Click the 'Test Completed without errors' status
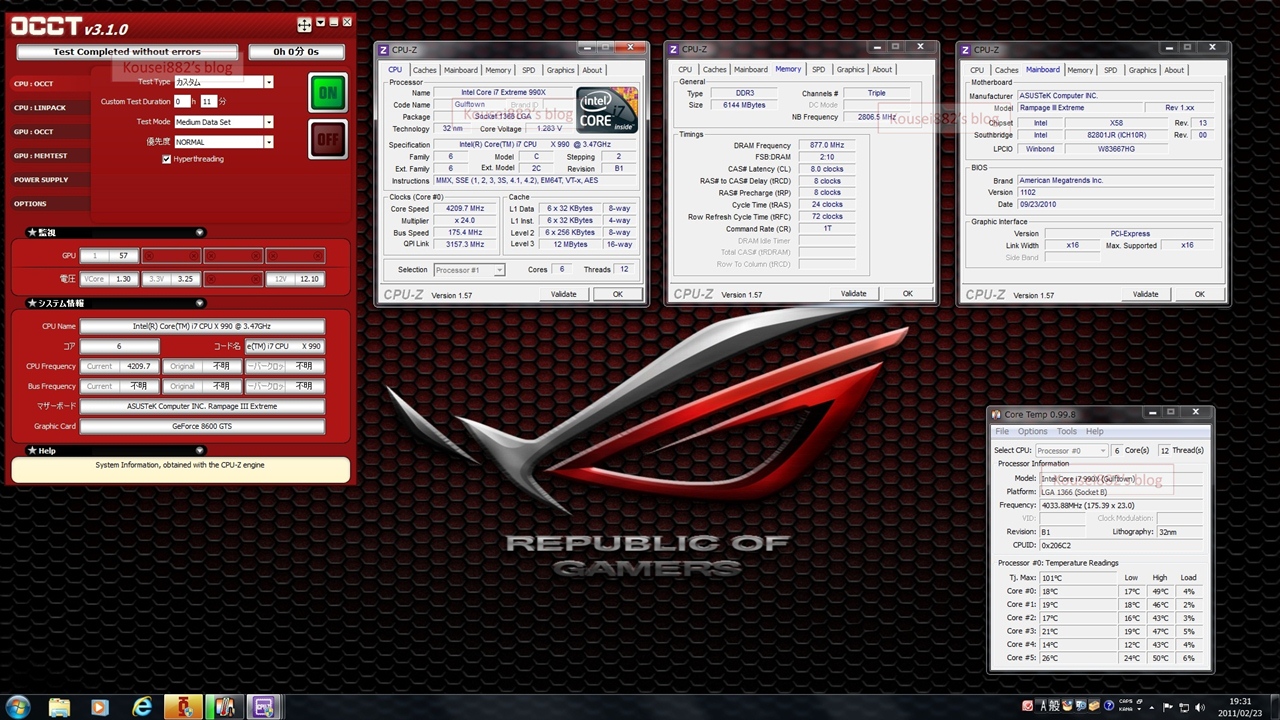Image resolution: width=1280 pixels, height=720 pixels. click(127, 52)
